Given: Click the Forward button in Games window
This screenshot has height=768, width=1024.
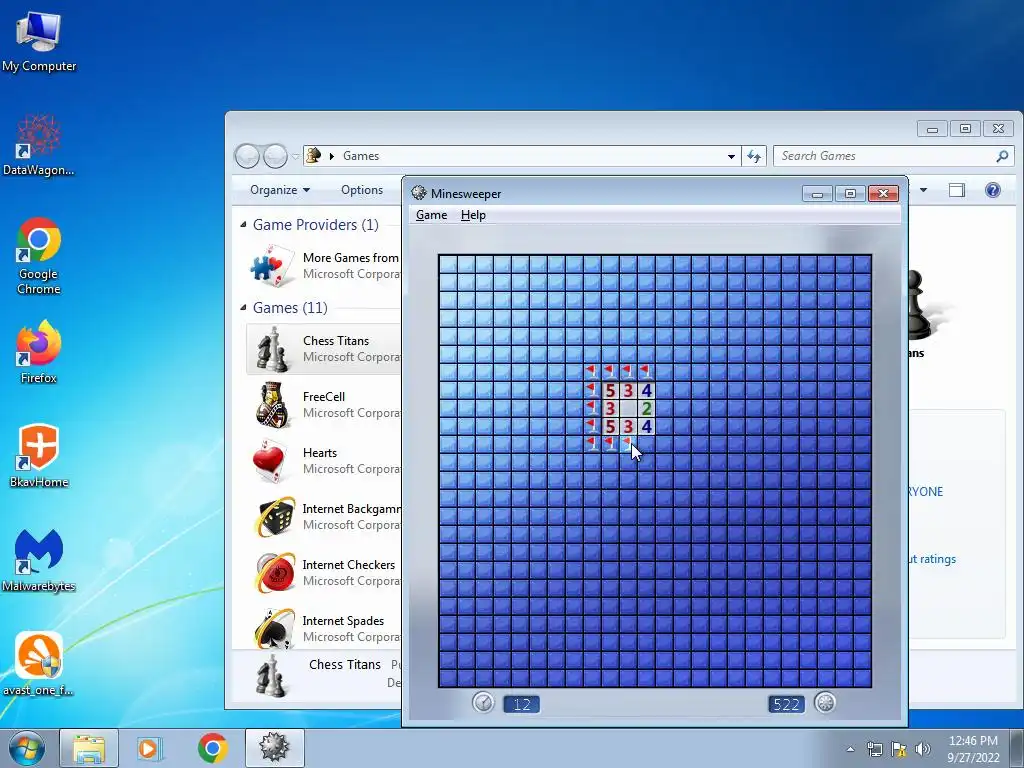Looking at the screenshot, I should pos(276,156).
